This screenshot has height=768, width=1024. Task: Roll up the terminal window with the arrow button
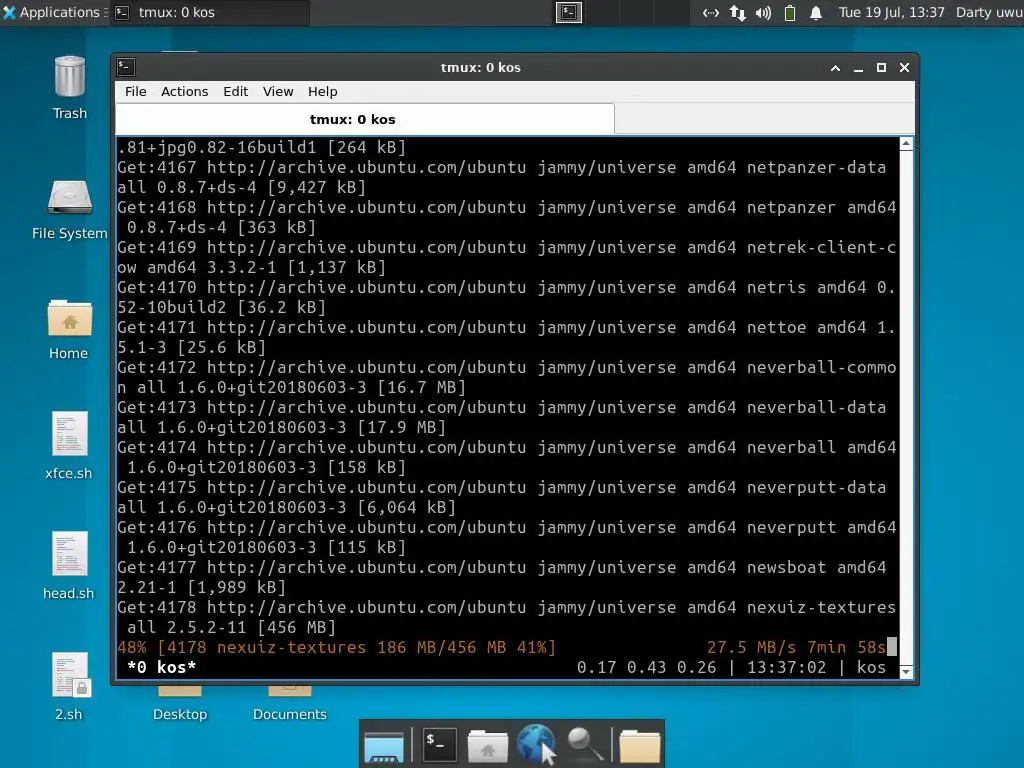tap(835, 67)
